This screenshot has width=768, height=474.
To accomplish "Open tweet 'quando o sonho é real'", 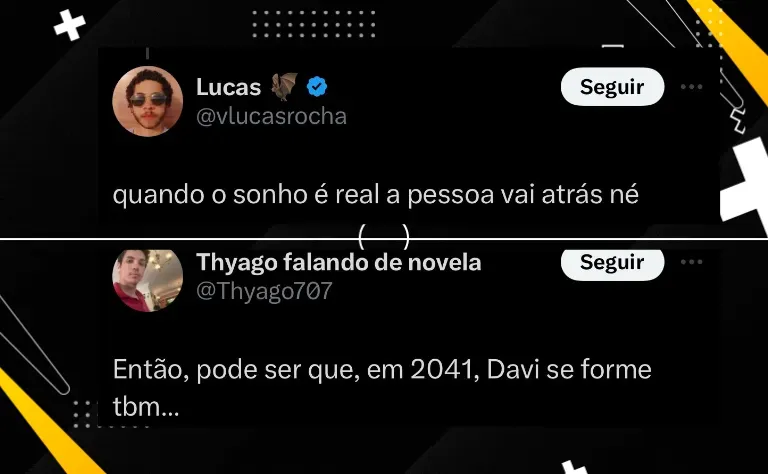I will pos(376,195).
